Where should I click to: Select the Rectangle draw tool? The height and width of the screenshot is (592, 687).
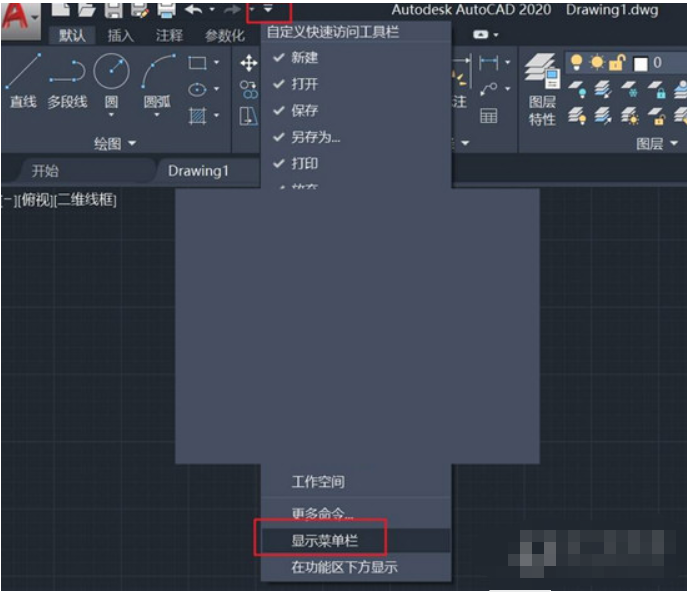click(197, 63)
